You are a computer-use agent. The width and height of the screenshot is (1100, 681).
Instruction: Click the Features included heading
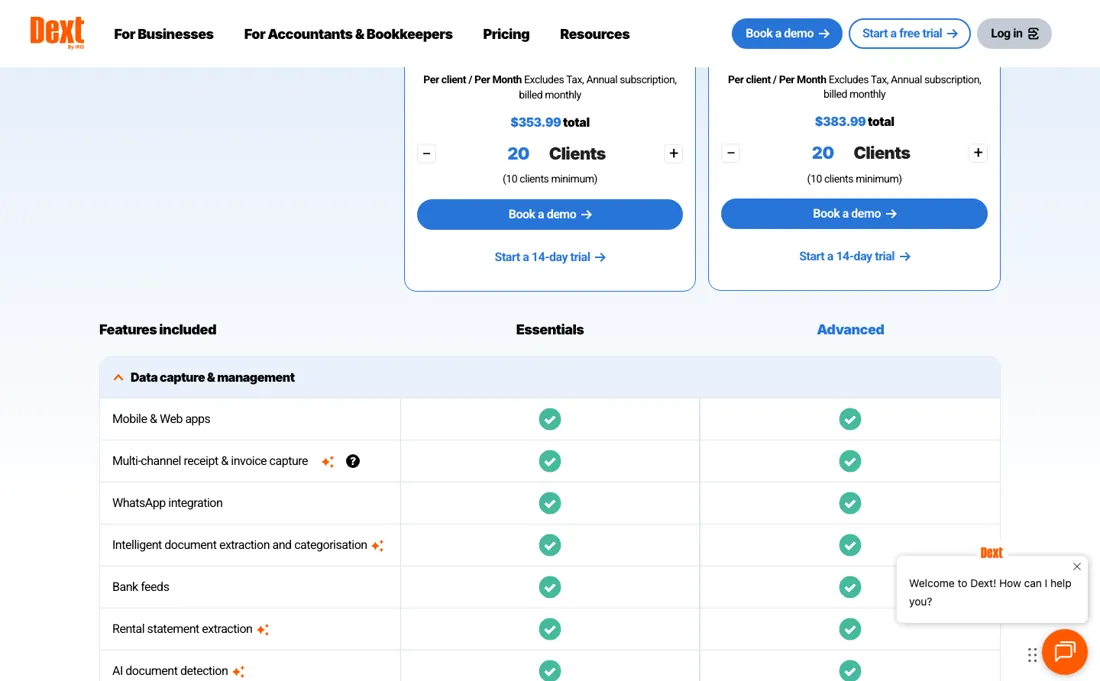(158, 330)
